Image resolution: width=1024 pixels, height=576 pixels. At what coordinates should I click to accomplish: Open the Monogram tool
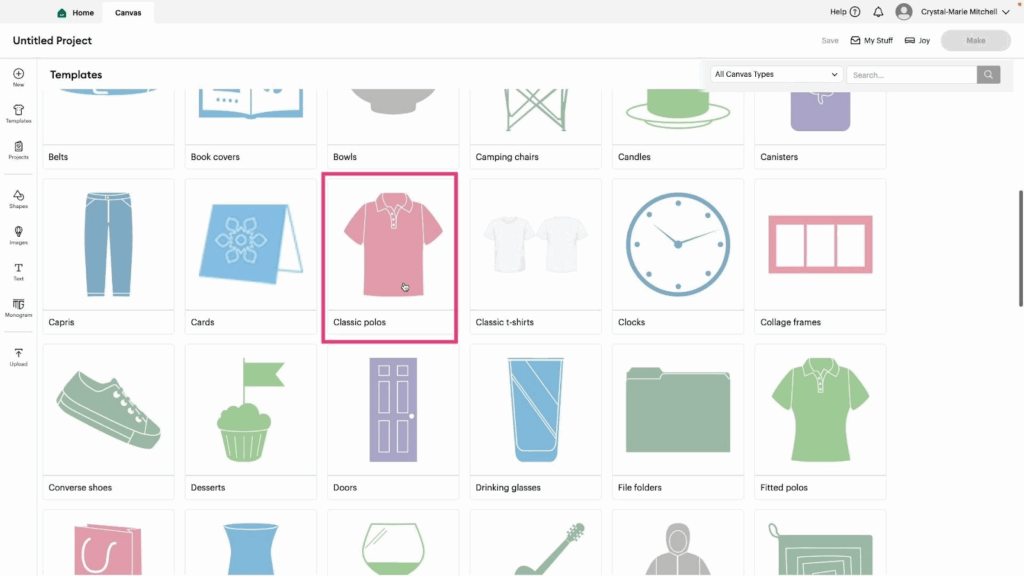point(18,308)
